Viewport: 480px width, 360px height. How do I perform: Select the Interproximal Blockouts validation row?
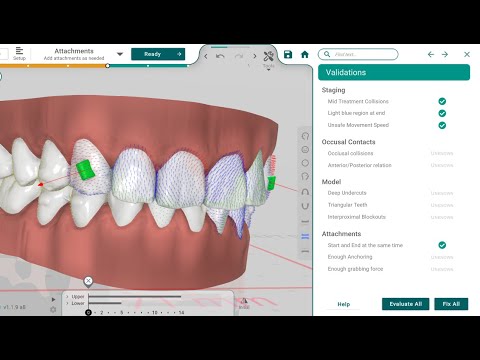click(x=390, y=217)
